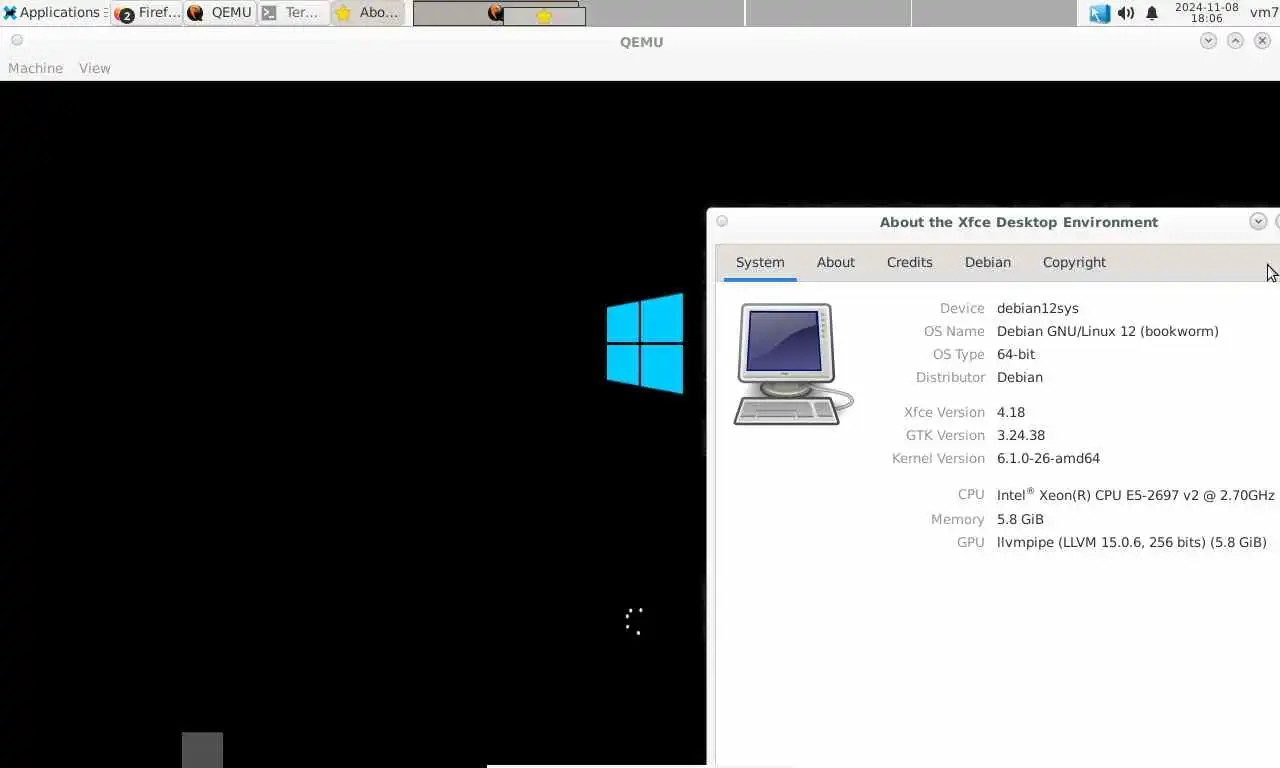Click the Distributor value Debian
This screenshot has height=768, width=1280.
pos(1020,378)
